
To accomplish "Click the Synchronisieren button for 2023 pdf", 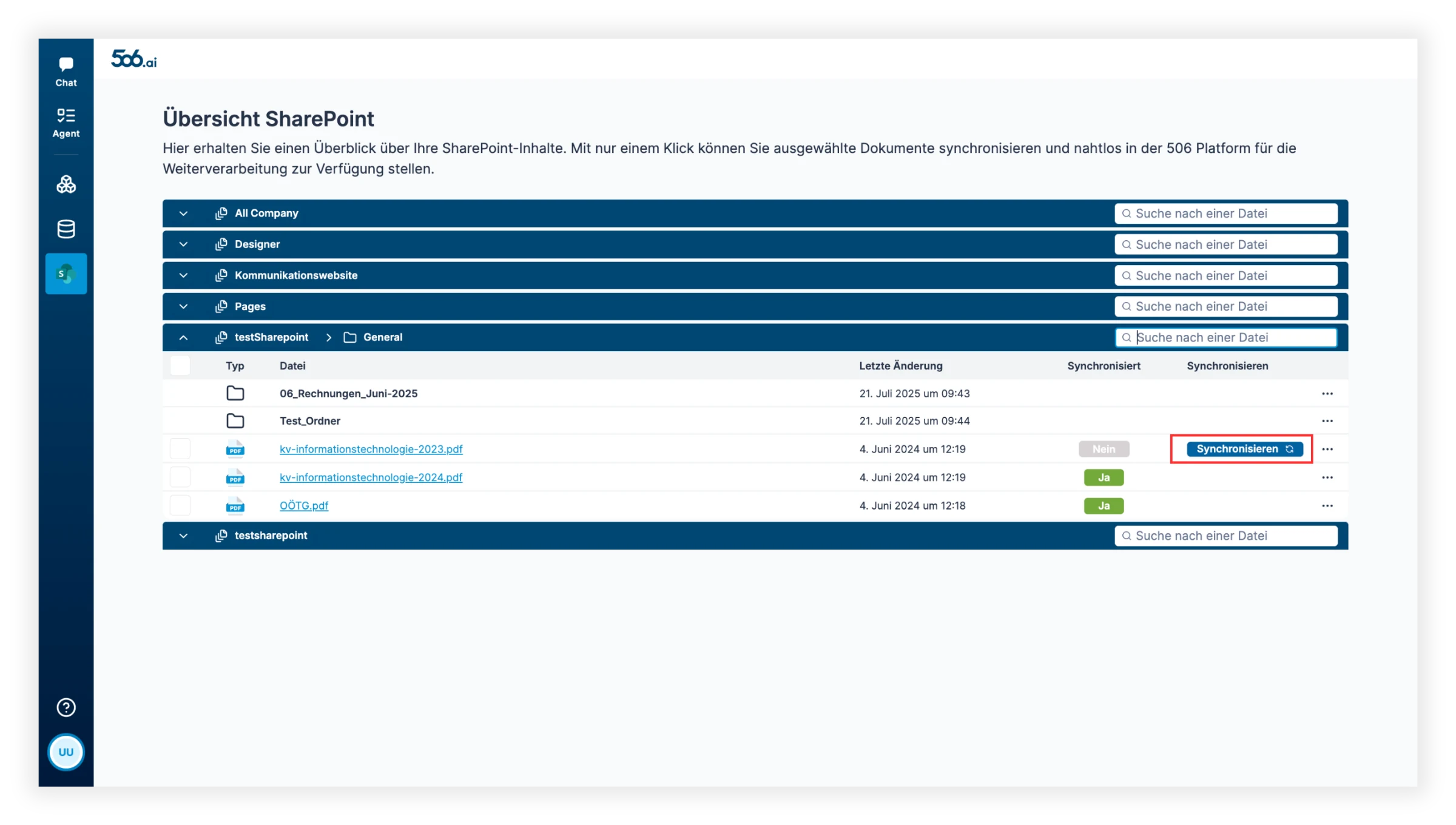I will point(1244,449).
